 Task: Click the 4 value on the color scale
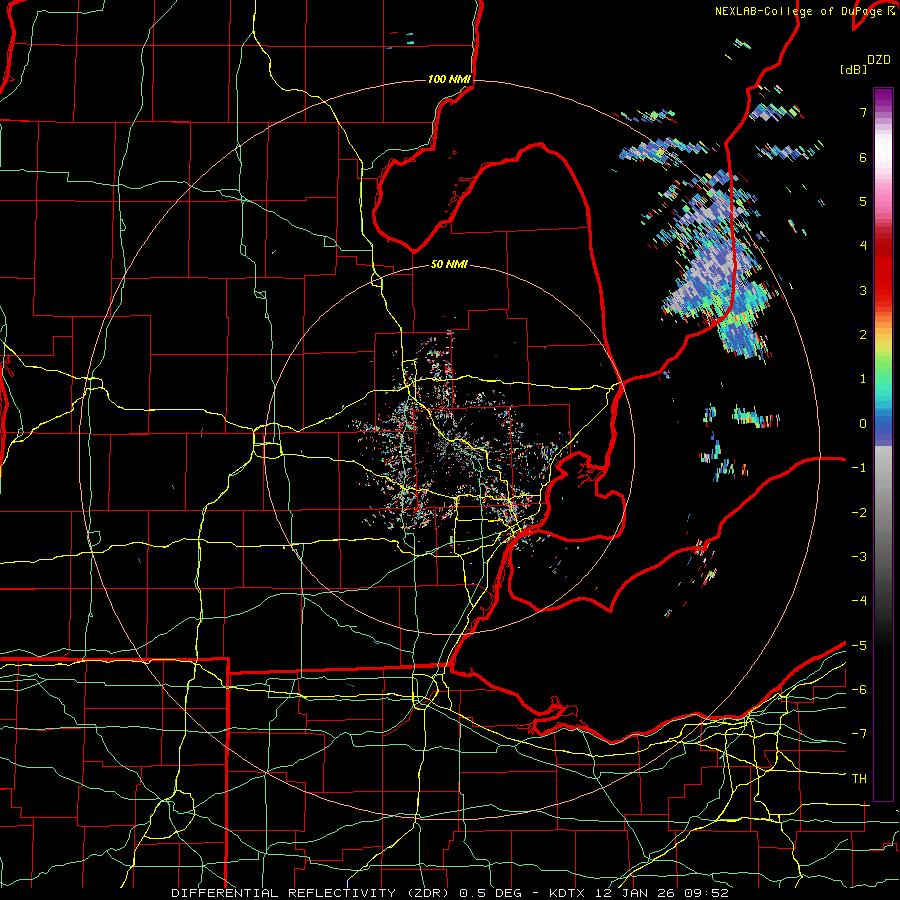click(x=863, y=246)
